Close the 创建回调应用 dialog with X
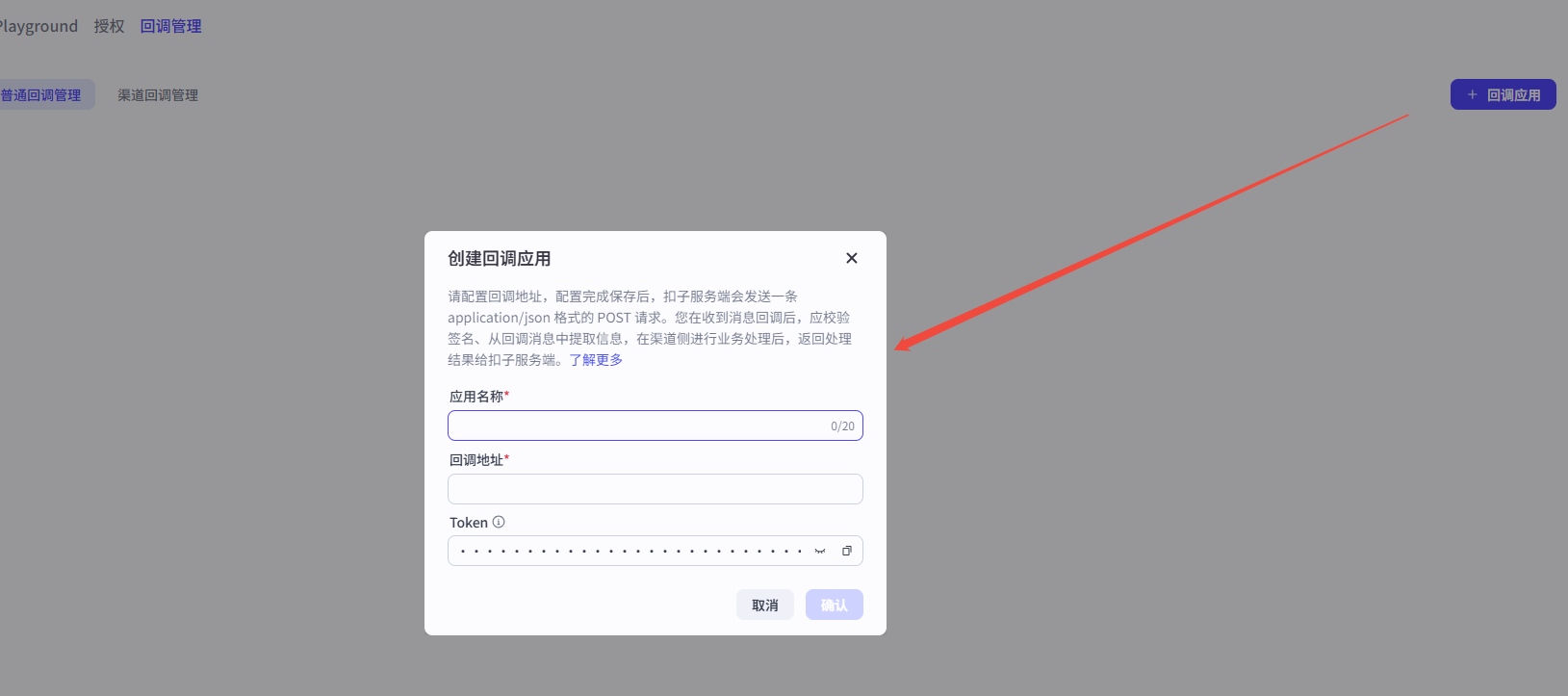Image resolution: width=1568 pixels, height=696 pixels. (x=852, y=258)
